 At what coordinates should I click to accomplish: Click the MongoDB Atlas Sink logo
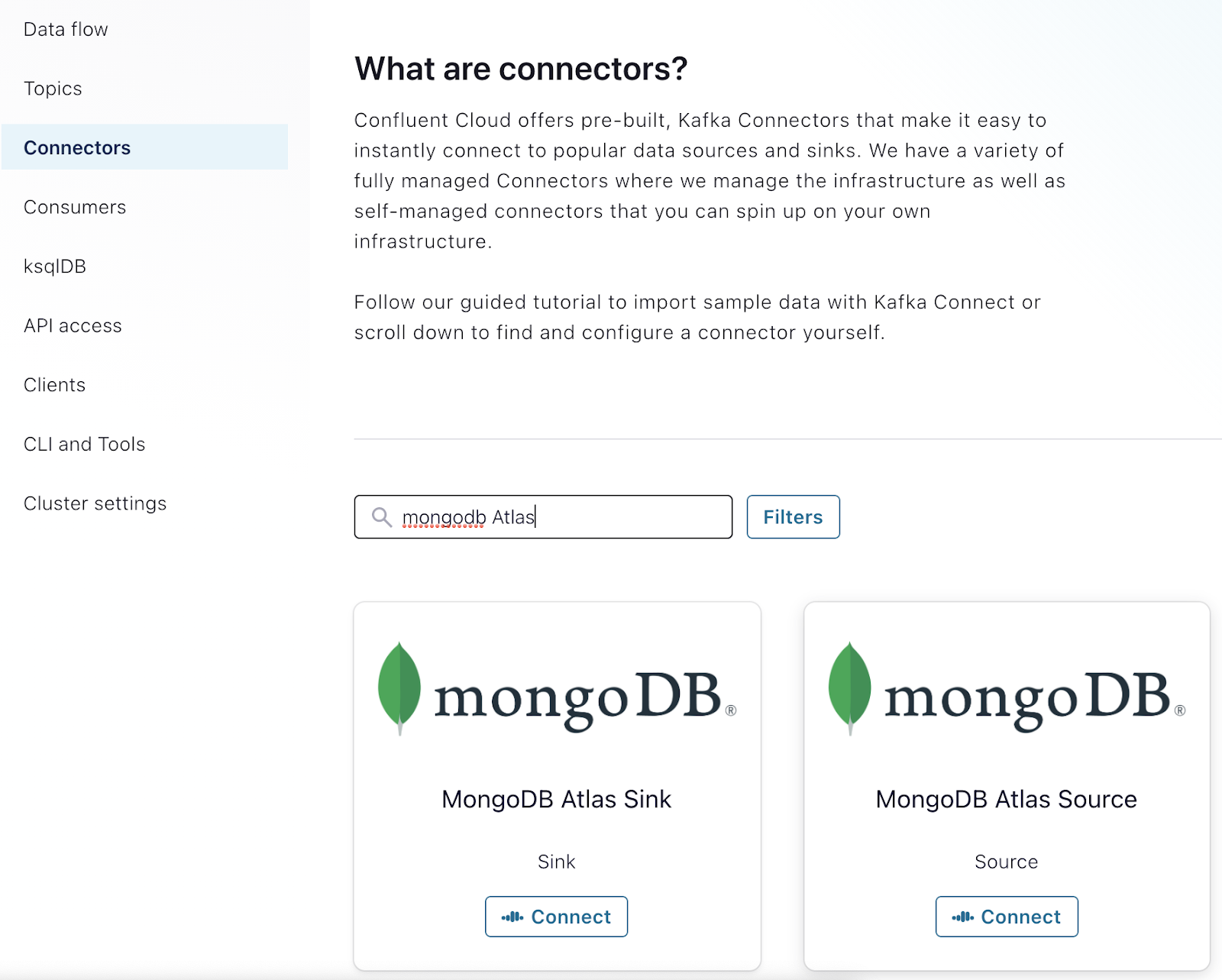click(x=557, y=691)
